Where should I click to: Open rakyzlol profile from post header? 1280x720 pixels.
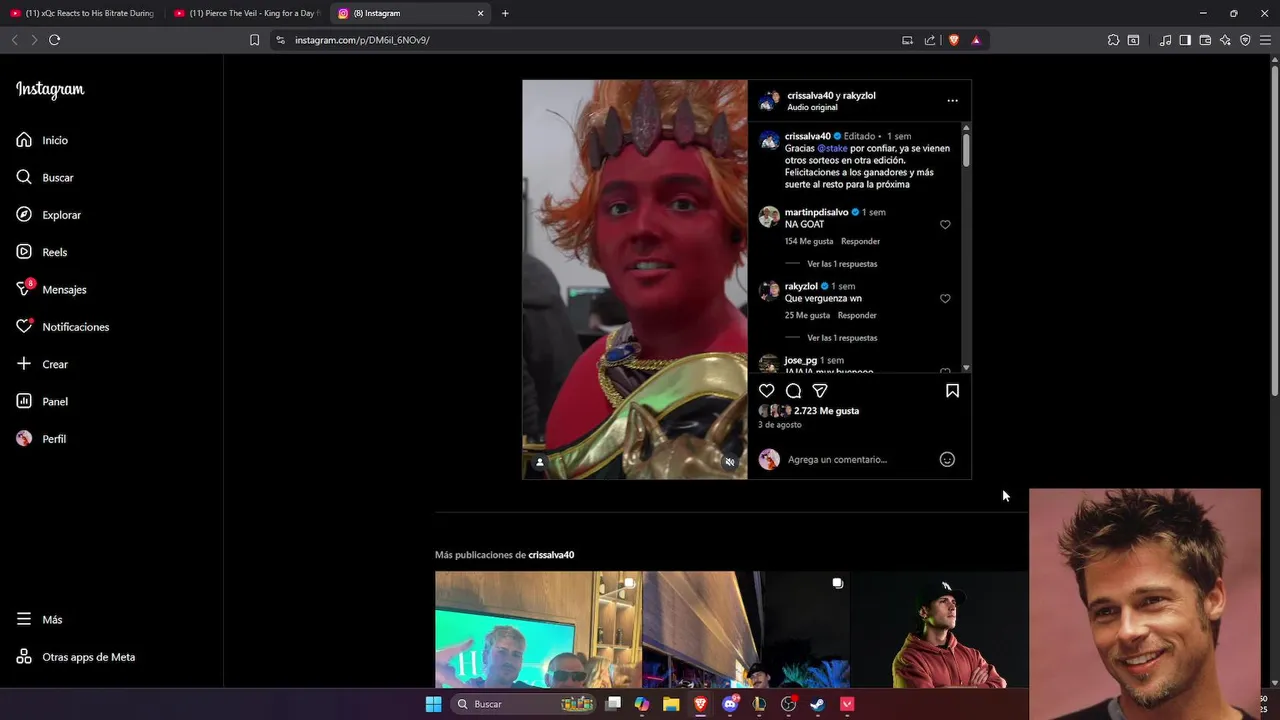tap(858, 96)
